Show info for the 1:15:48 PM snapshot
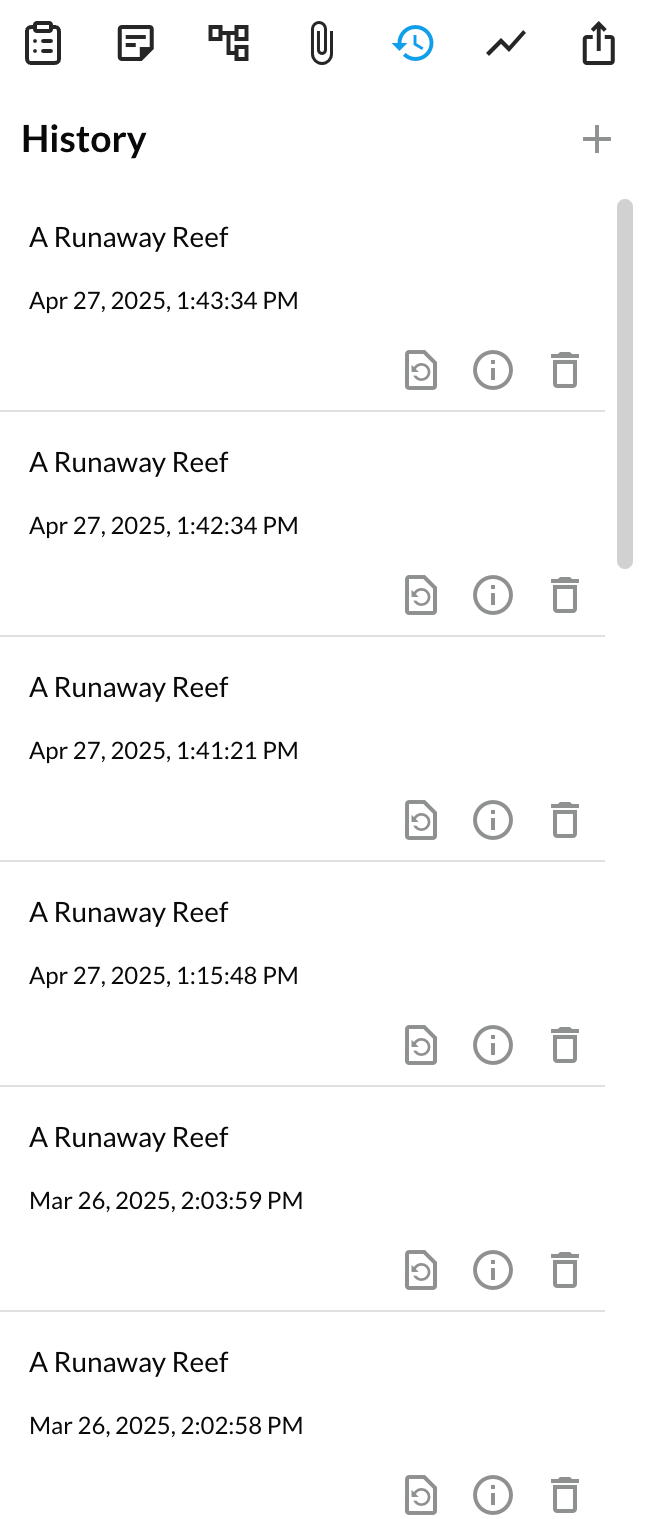 click(x=492, y=1045)
